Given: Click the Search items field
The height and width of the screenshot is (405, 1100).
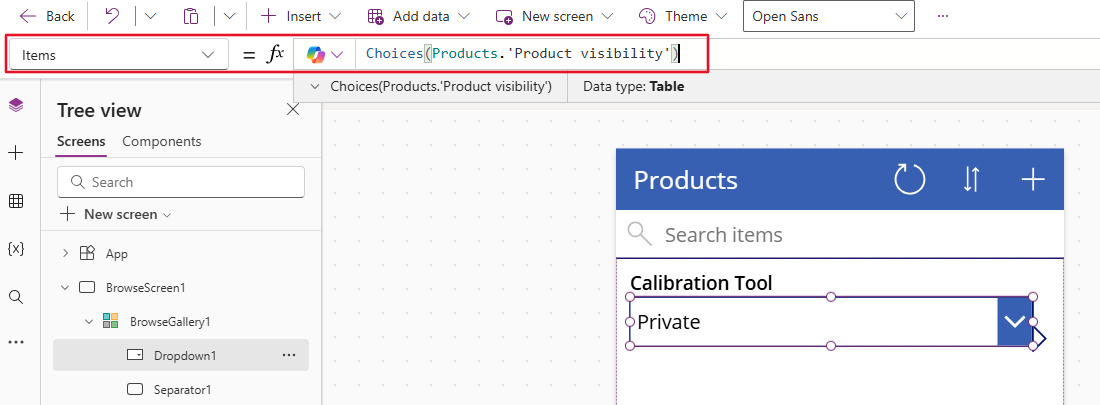Looking at the screenshot, I should pyautogui.click(x=840, y=234).
